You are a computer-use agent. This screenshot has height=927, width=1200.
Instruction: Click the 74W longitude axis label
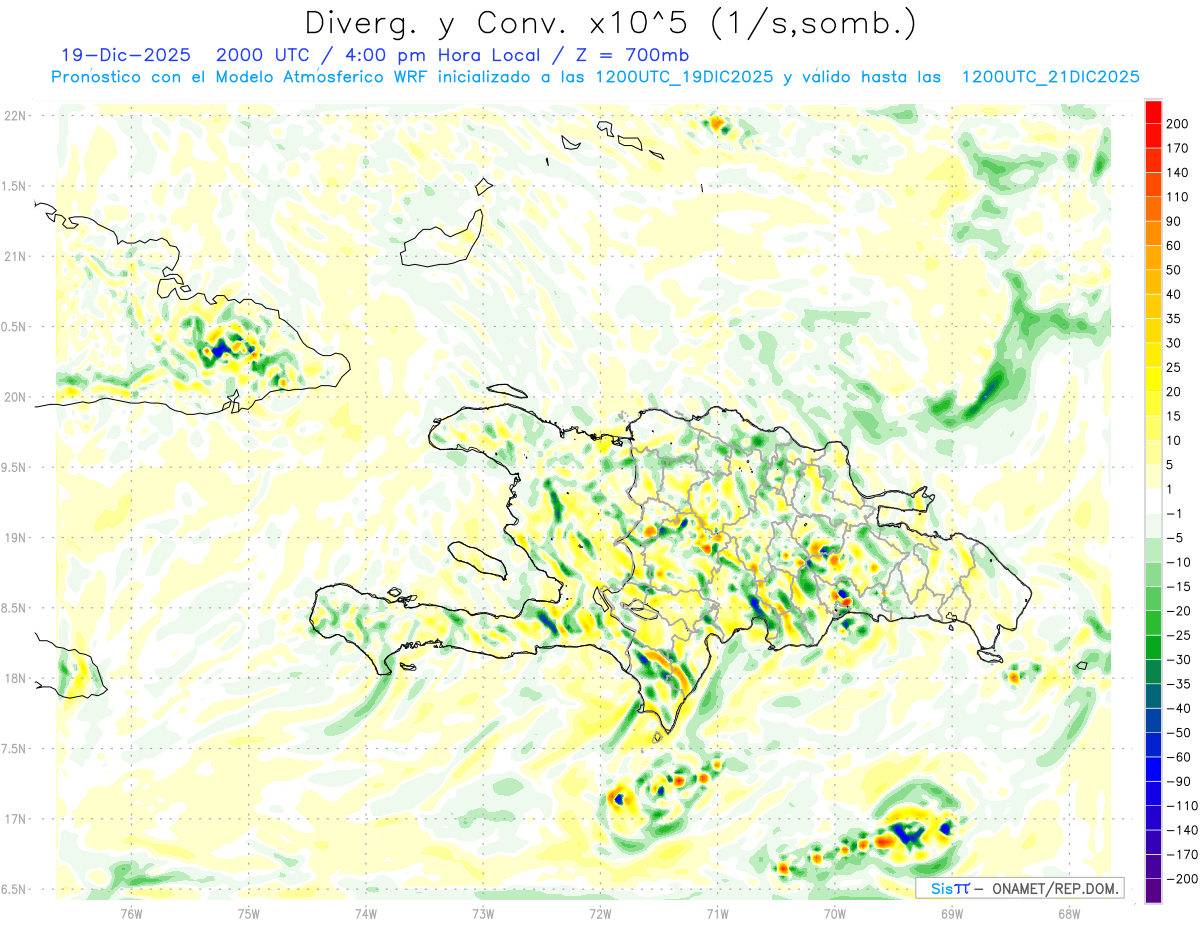pyautogui.click(x=366, y=913)
